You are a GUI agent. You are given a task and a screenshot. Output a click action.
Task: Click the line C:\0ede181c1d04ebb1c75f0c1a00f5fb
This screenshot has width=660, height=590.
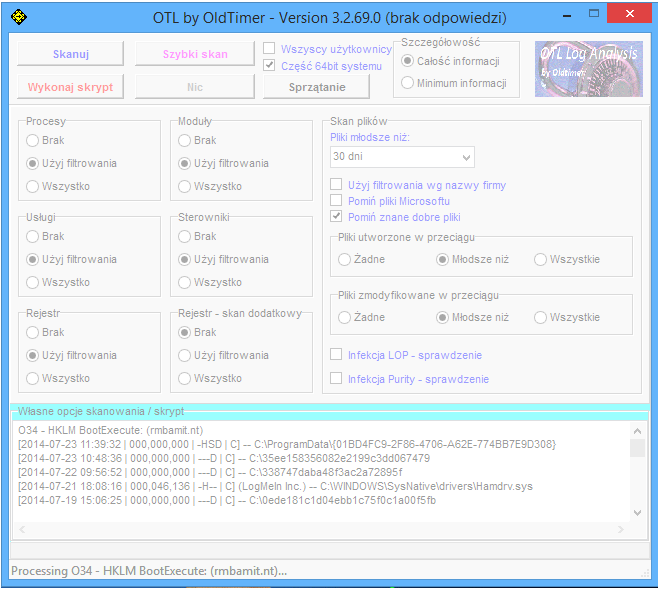tap(227, 500)
